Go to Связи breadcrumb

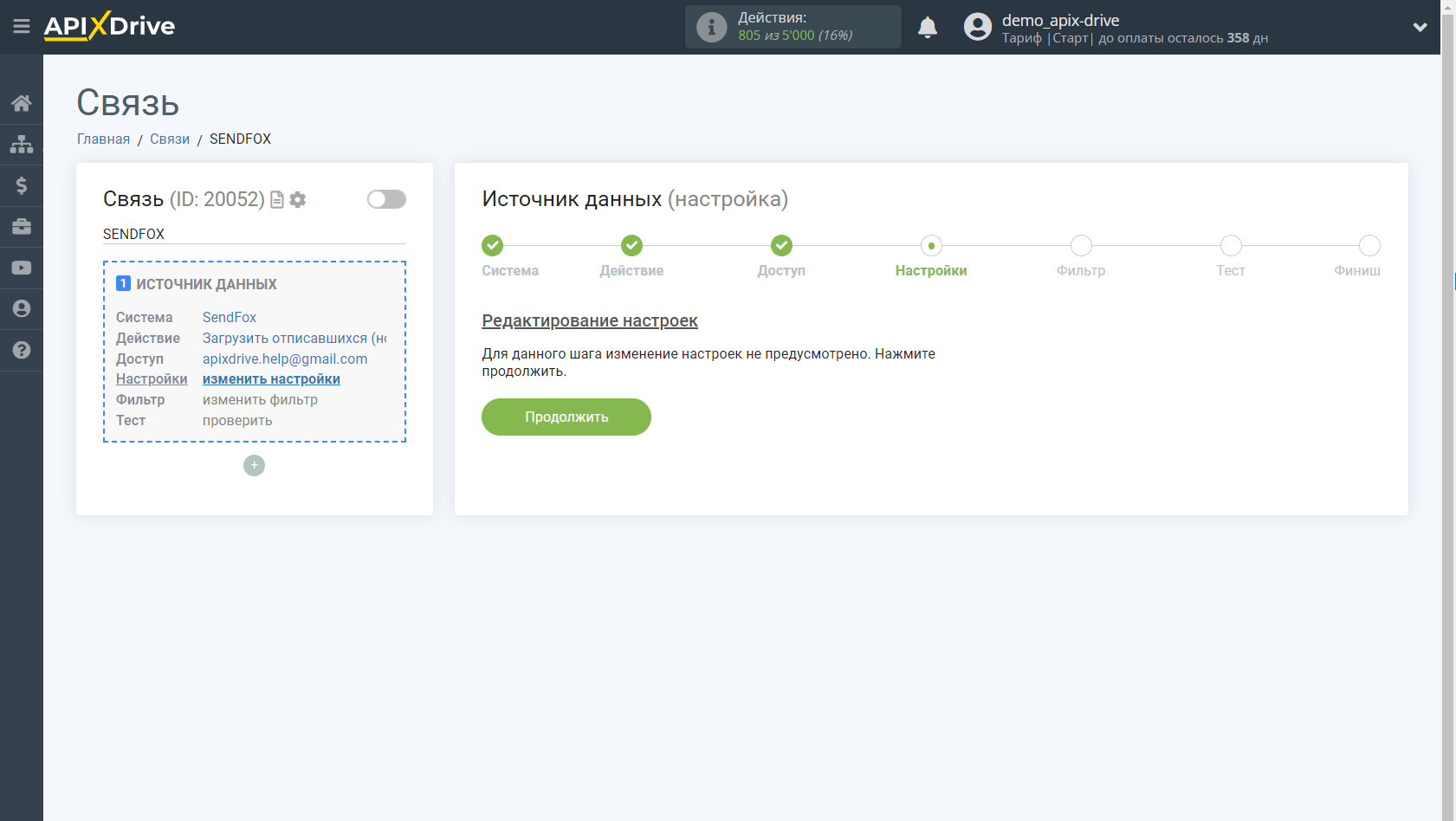tap(170, 139)
